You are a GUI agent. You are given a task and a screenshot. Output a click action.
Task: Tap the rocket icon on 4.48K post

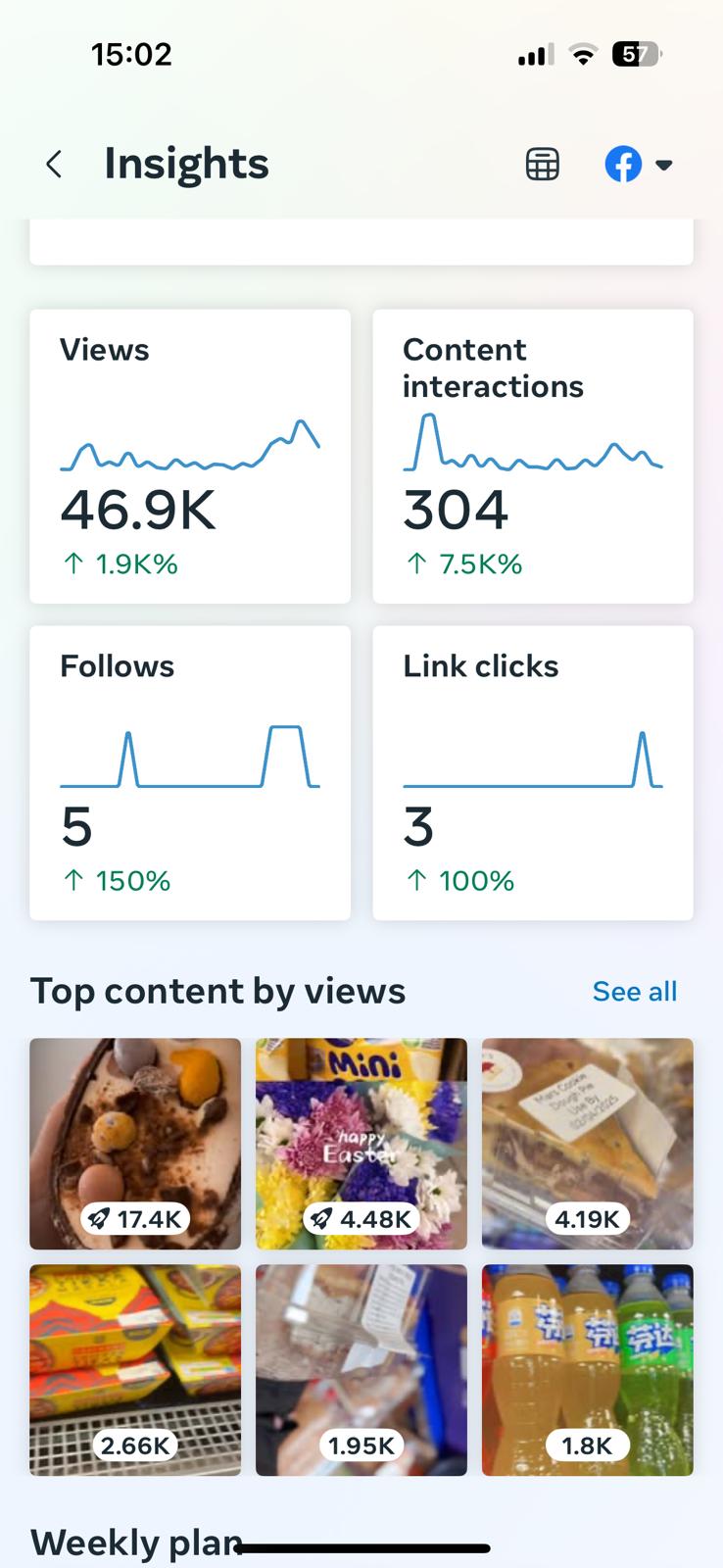[320, 1219]
